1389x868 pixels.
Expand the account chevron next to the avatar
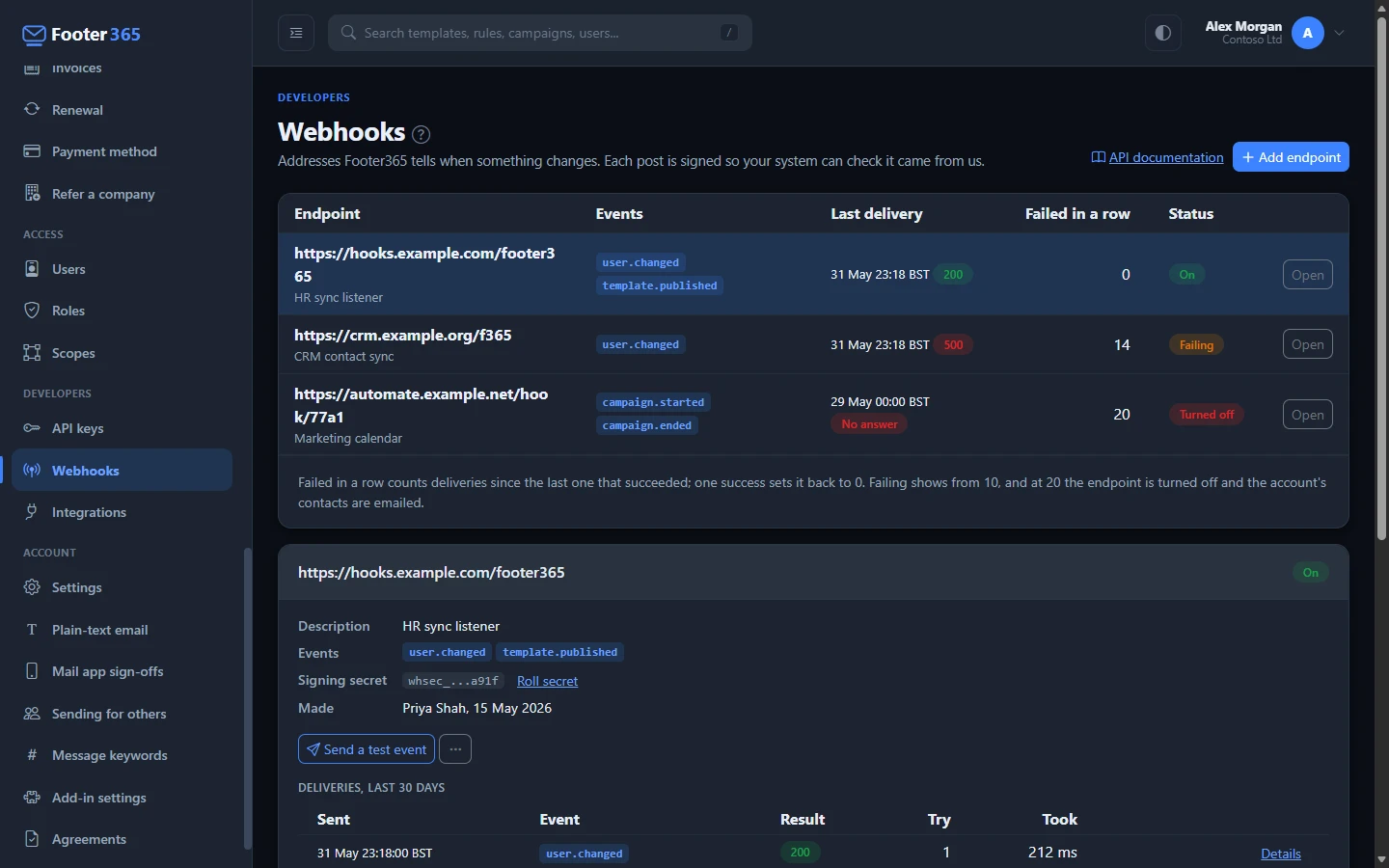click(1340, 33)
